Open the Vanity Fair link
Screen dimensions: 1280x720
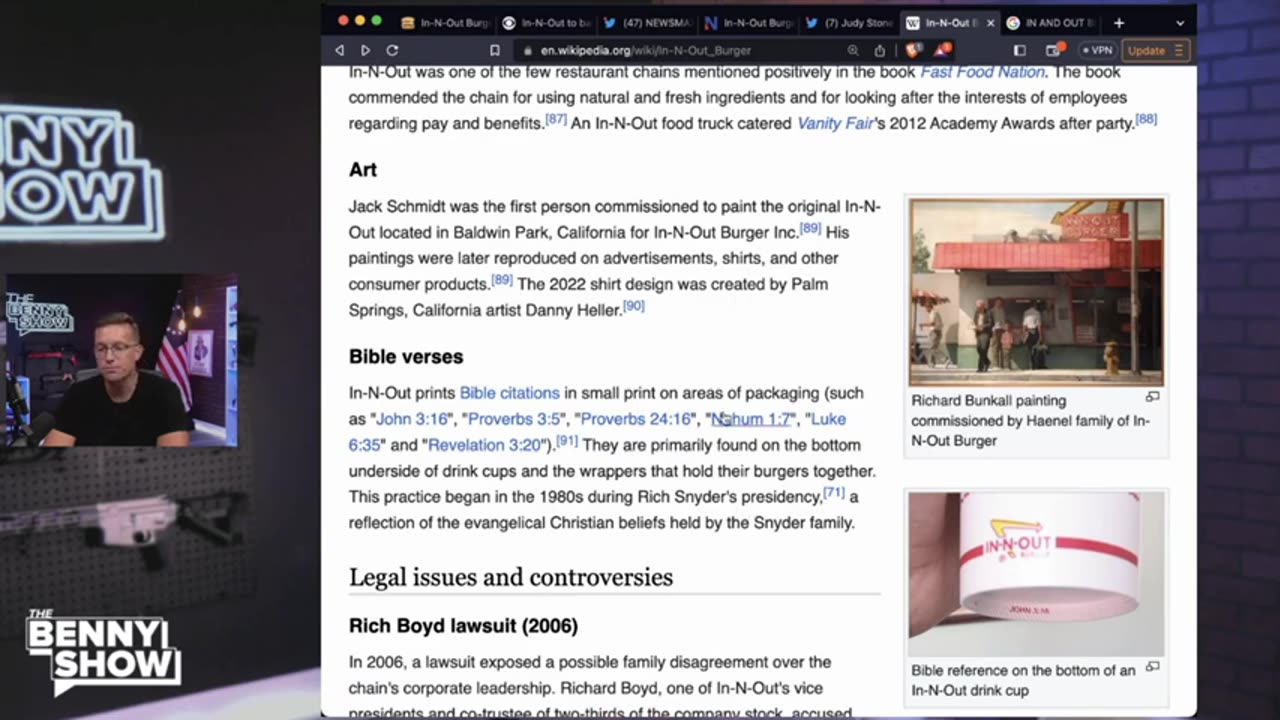(x=835, y=123)
